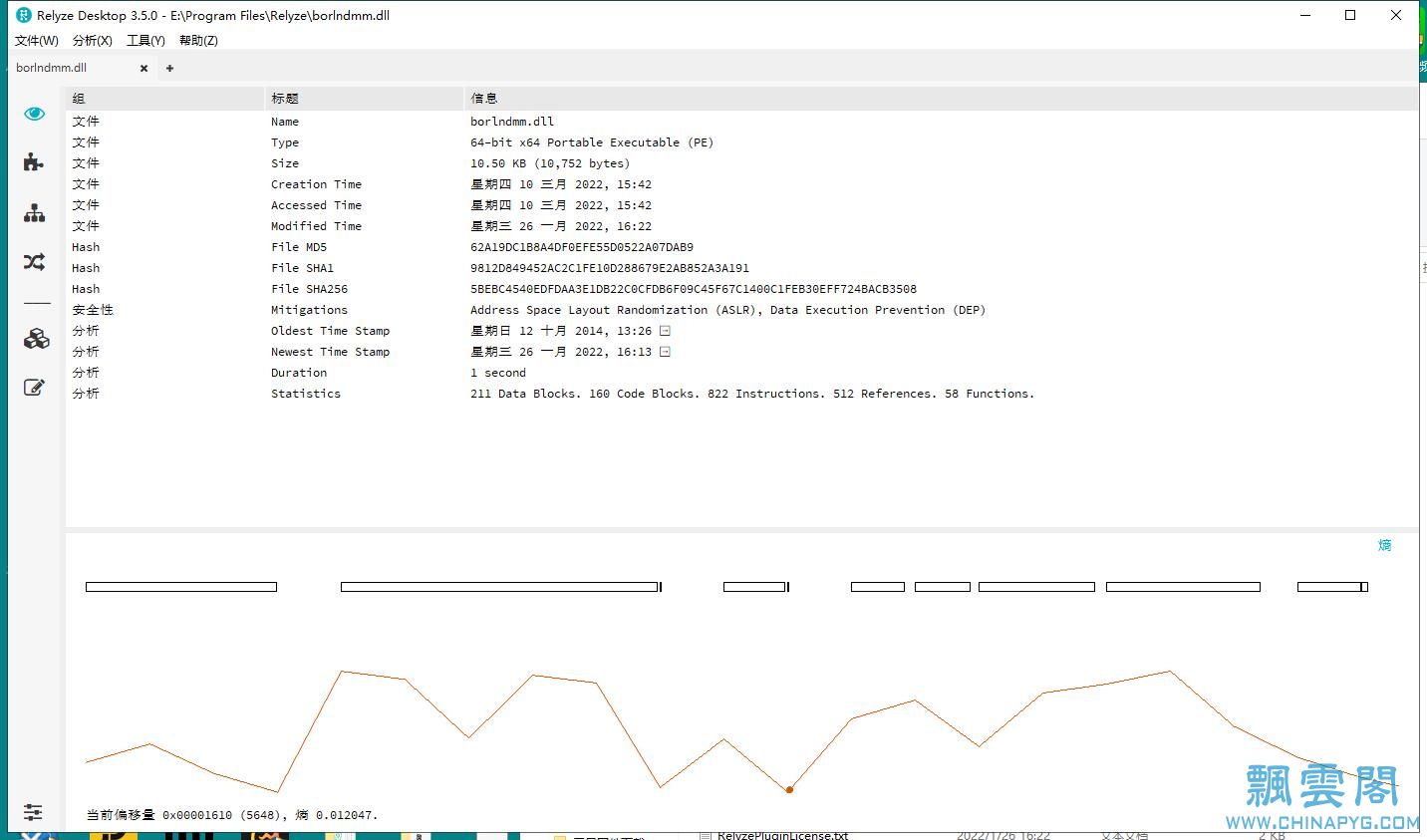Expand the Oldest Time Stamp details

[x=665, y=331]
